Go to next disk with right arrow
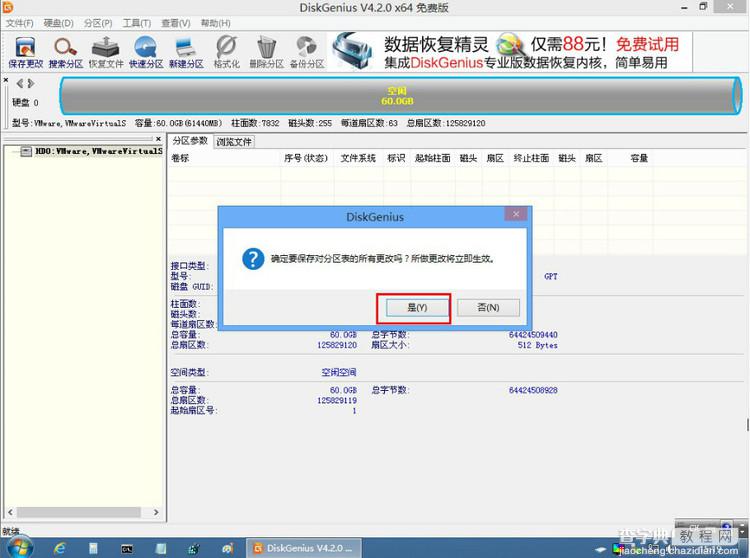The height and width of the screenshot is (558, 750). click(31, 84)
